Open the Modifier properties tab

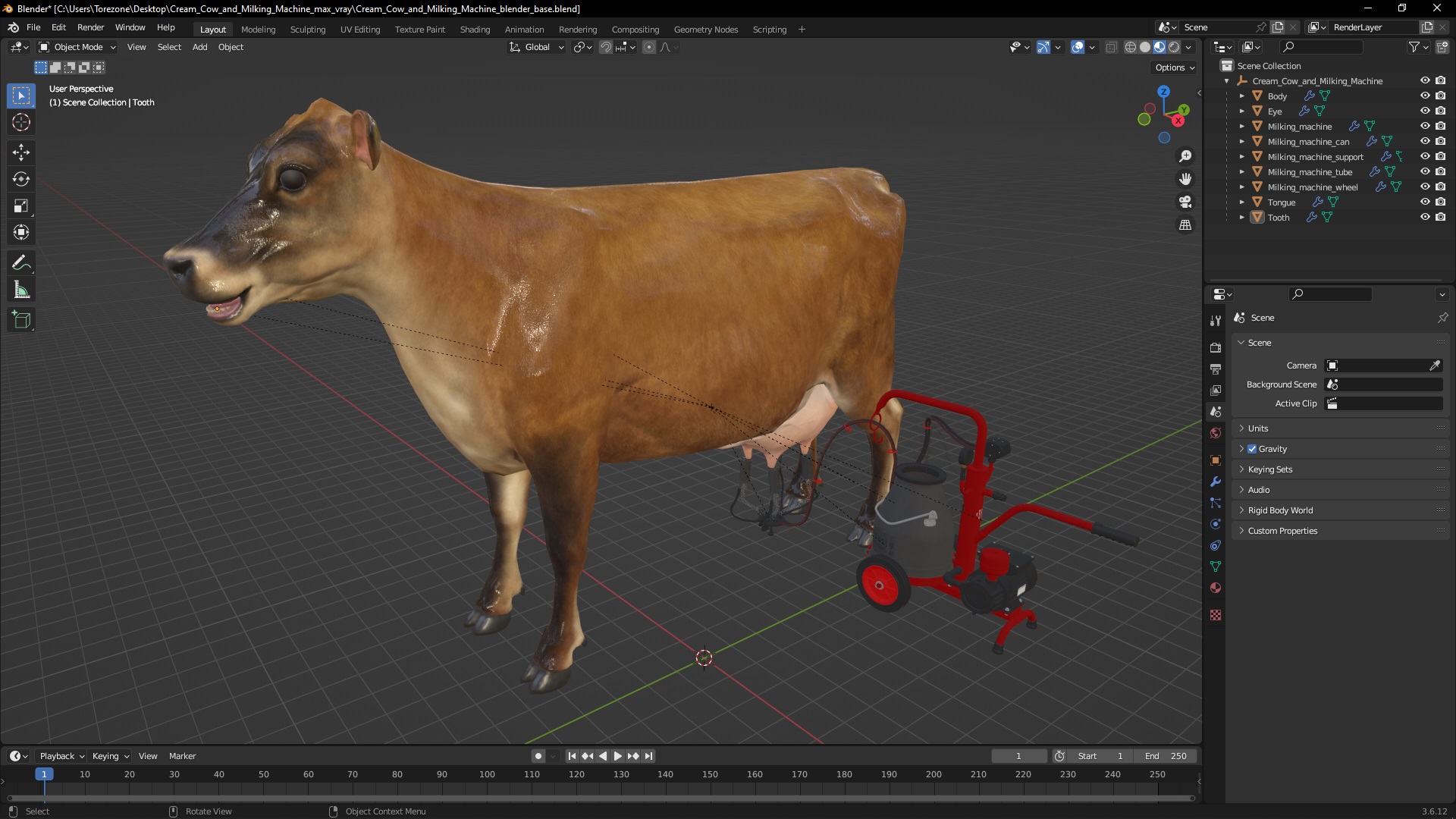pos(1216,482)
